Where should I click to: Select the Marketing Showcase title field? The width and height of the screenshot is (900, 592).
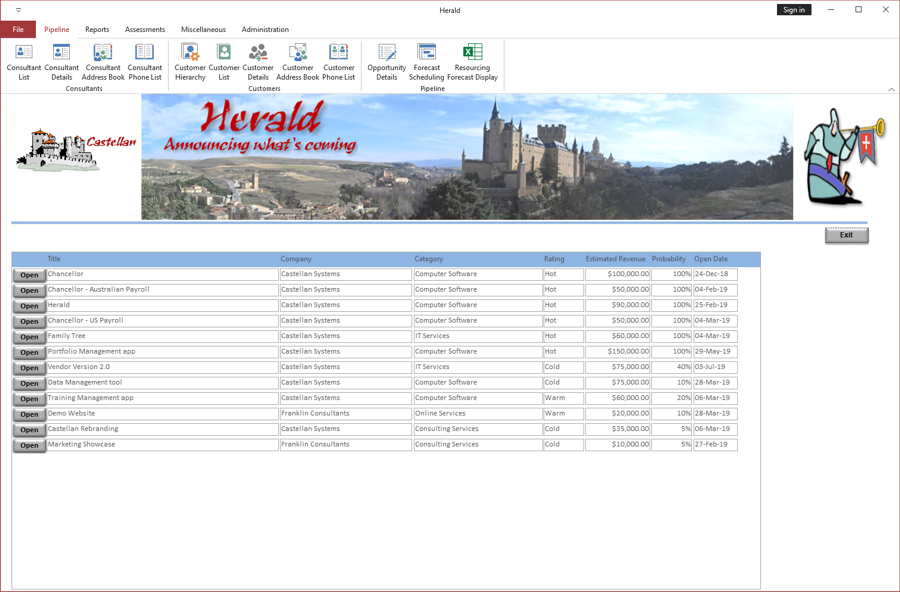tap(162, 445)
